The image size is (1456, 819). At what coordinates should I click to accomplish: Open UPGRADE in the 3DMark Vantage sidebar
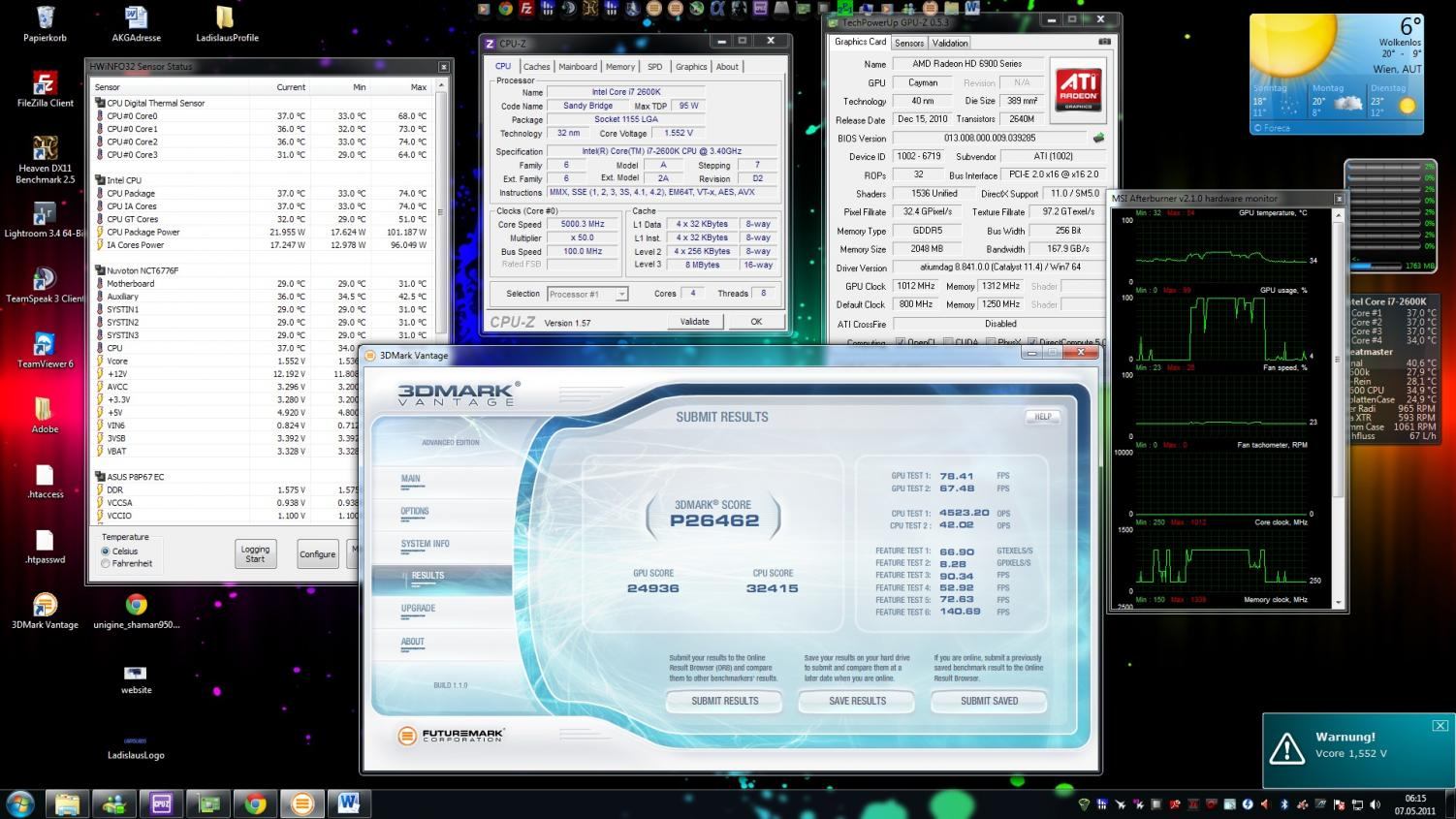tap(418, 609)
